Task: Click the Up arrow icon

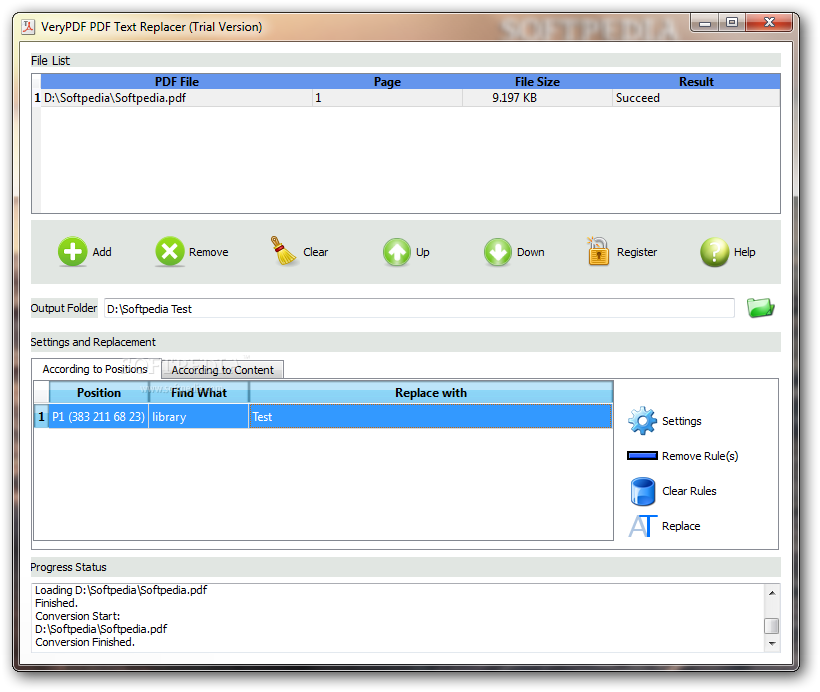Action: pyautogui.click(x=397, y=252)
